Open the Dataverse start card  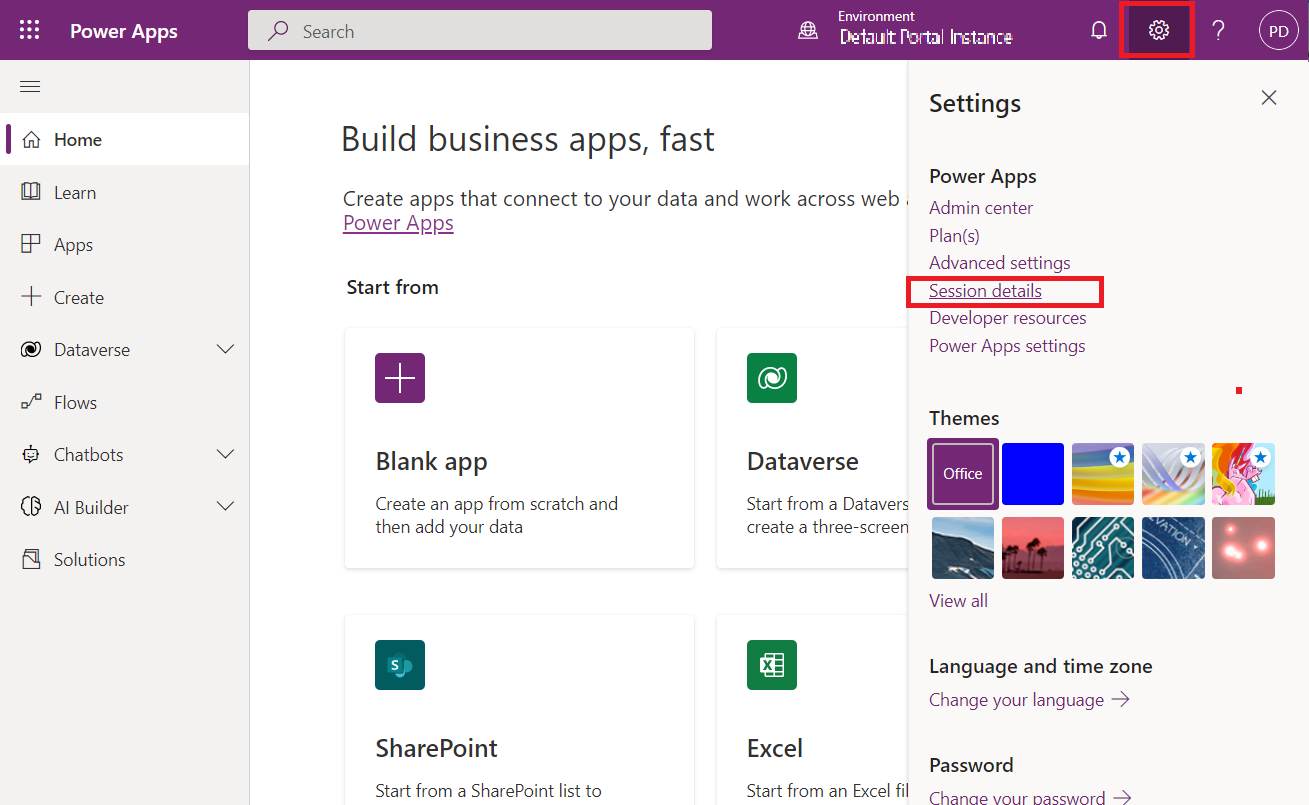point(812,448)
